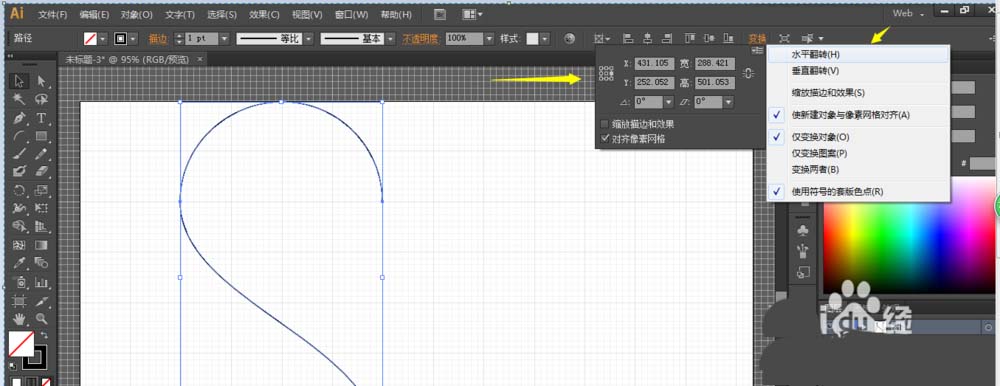
Task: Select the Selection tool (black arrow)
Action: coord(20,81)
